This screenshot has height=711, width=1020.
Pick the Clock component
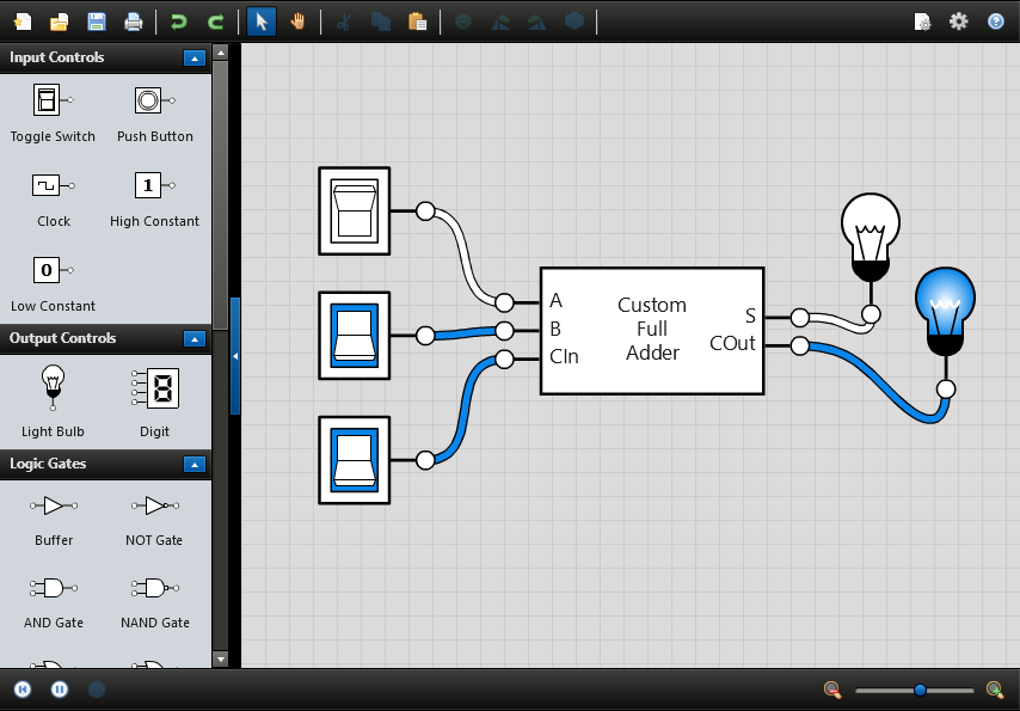(x=53, y=199)
